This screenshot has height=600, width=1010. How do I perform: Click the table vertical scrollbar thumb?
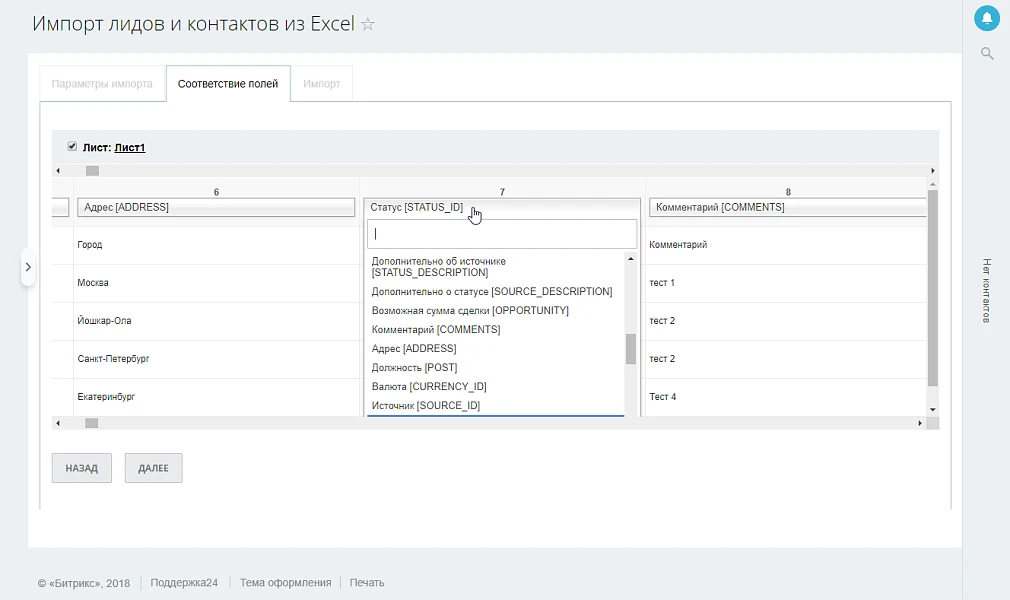point(933,288)
